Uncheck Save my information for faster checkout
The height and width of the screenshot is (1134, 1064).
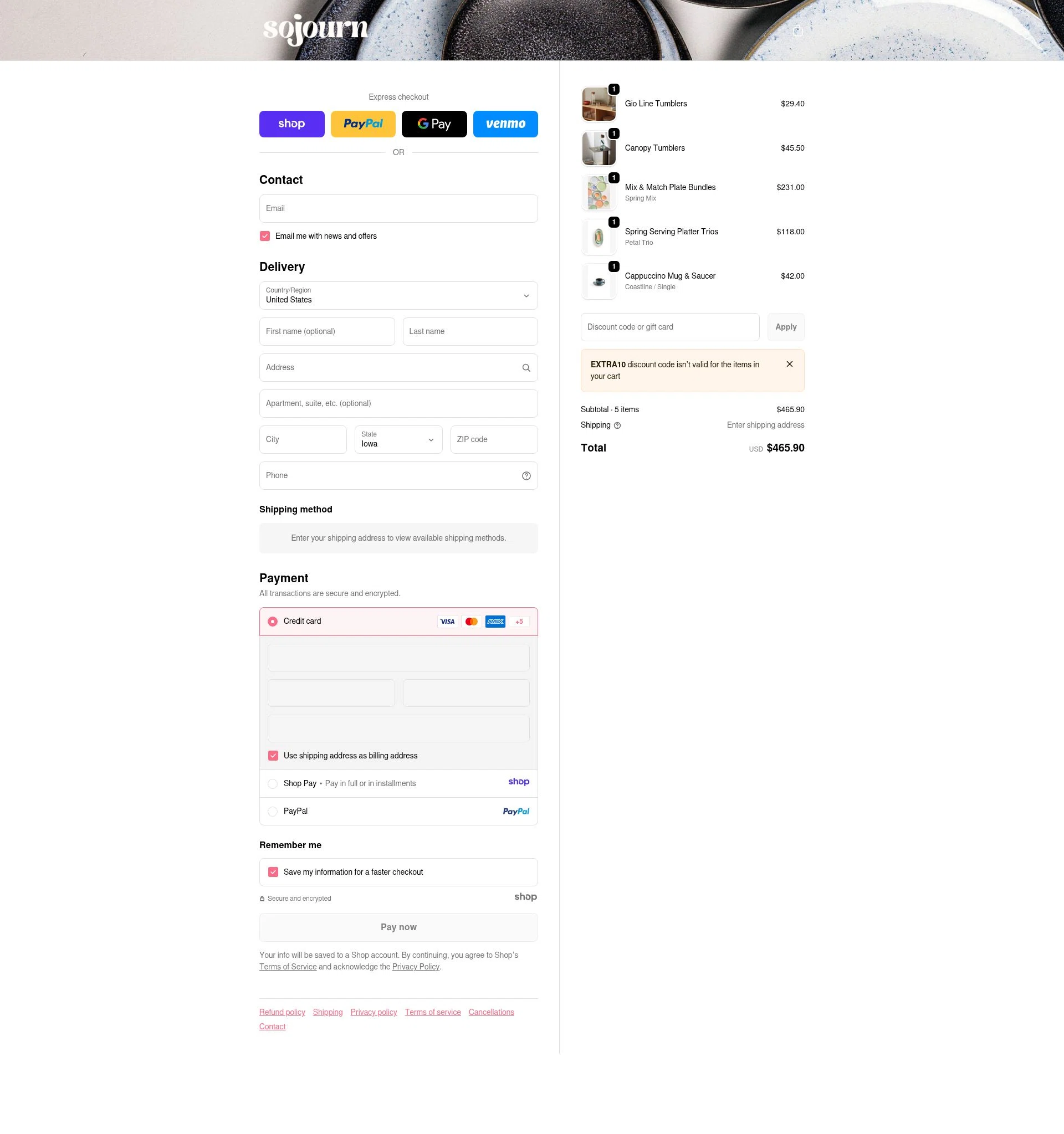273,872
